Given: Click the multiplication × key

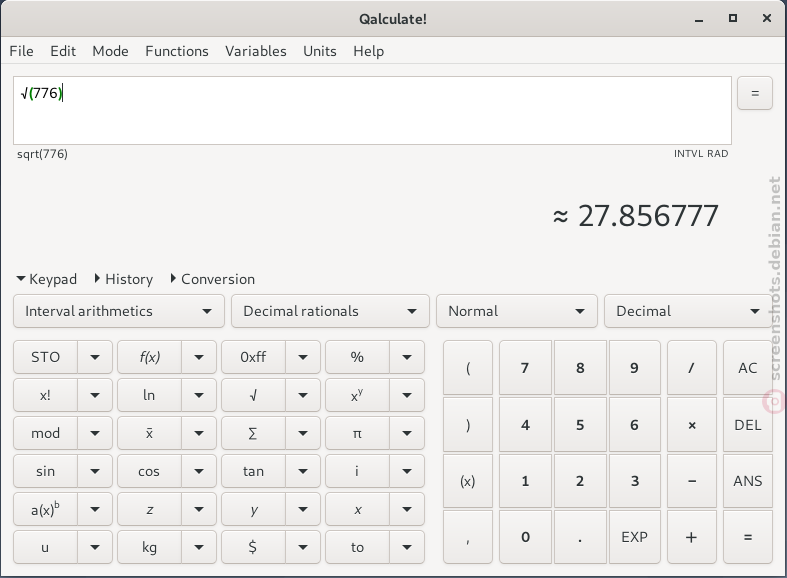Looking at the screenshot, I should pos(692,425).
